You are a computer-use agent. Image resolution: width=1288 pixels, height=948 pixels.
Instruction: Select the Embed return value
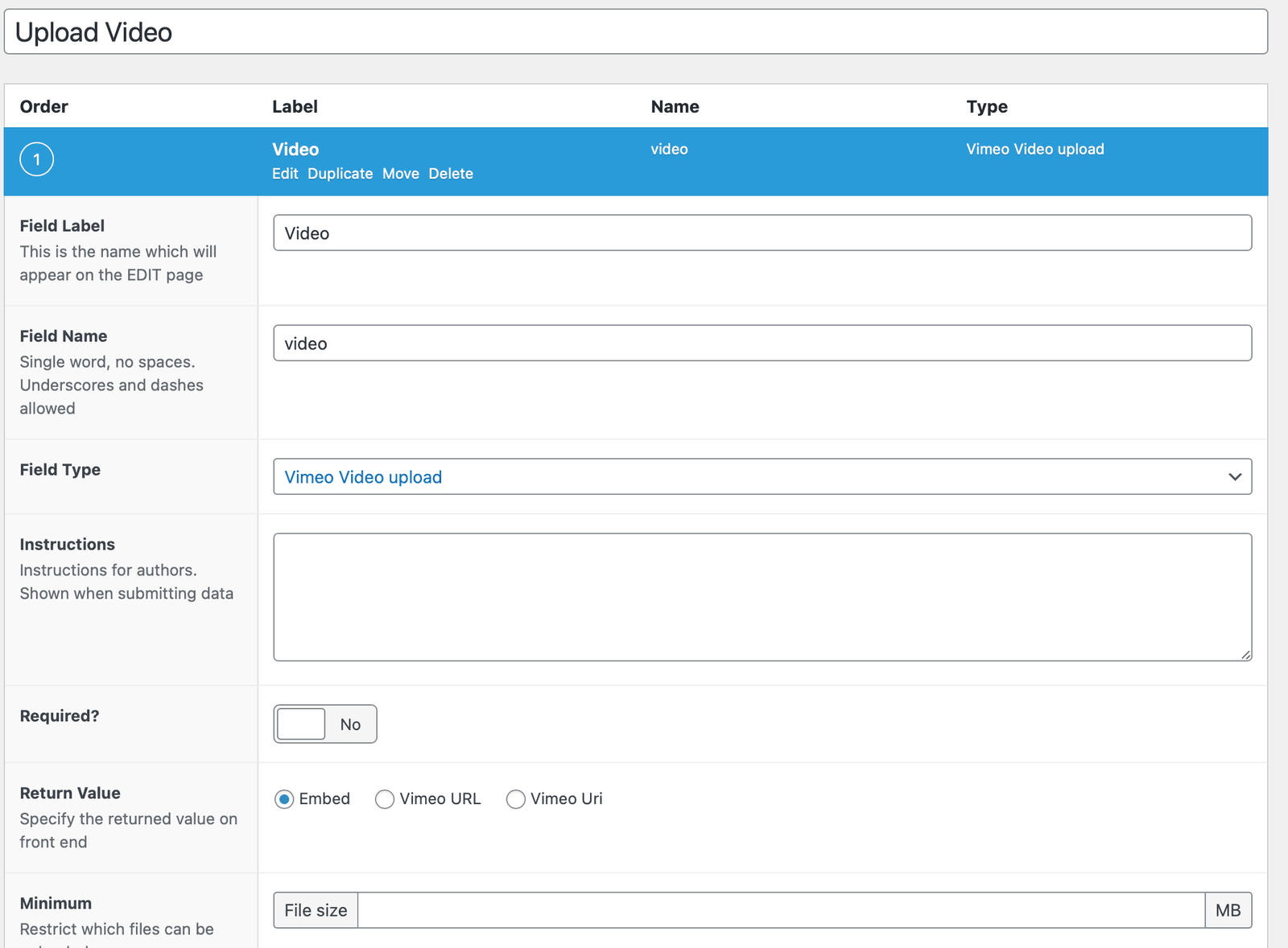[x=283, y=799]
